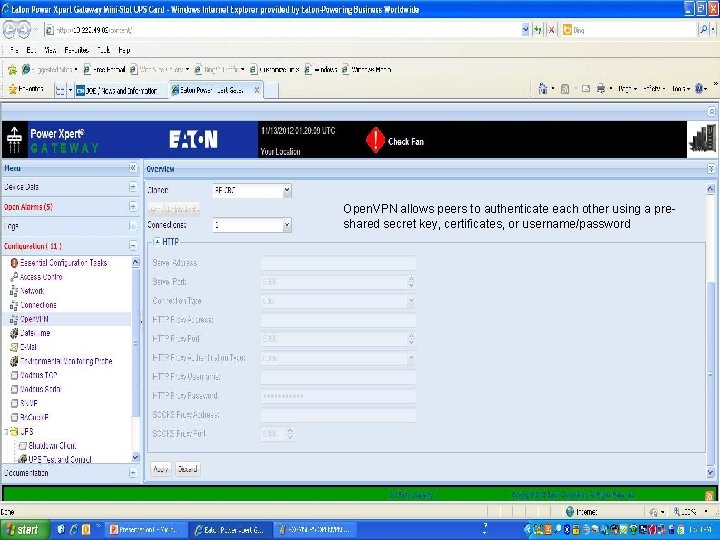
Task: Click the SOCKS Proxy Port stepper
Action: (290, 433)
